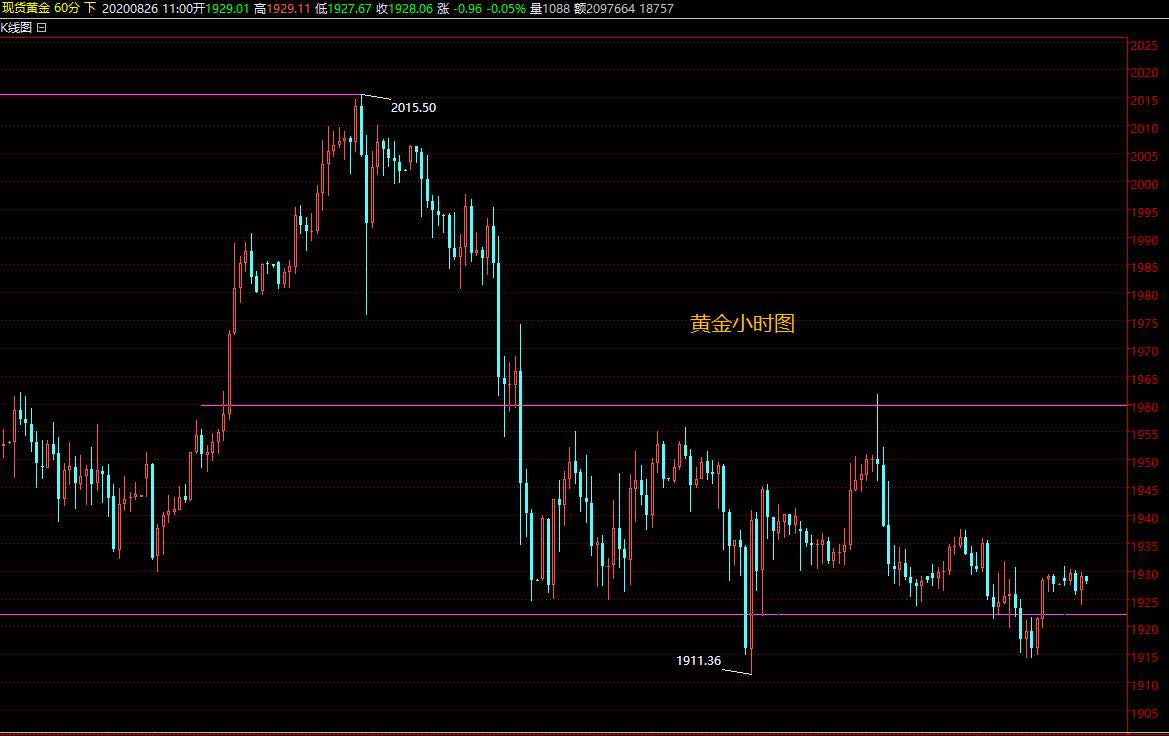Click the change value -0.96
This screenshot has height=736, width=1169.
click(467, 8)
